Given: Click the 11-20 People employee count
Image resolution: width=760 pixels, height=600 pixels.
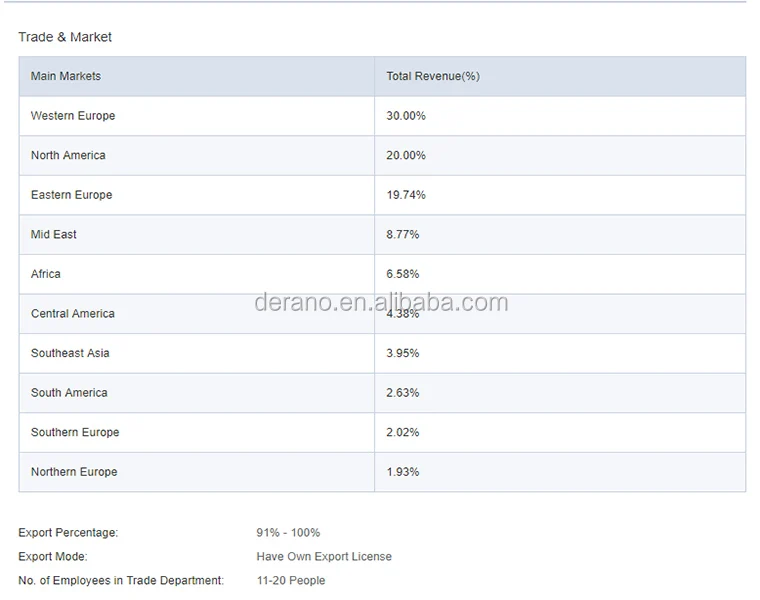Looking at the screenshot, I should 291,580.
